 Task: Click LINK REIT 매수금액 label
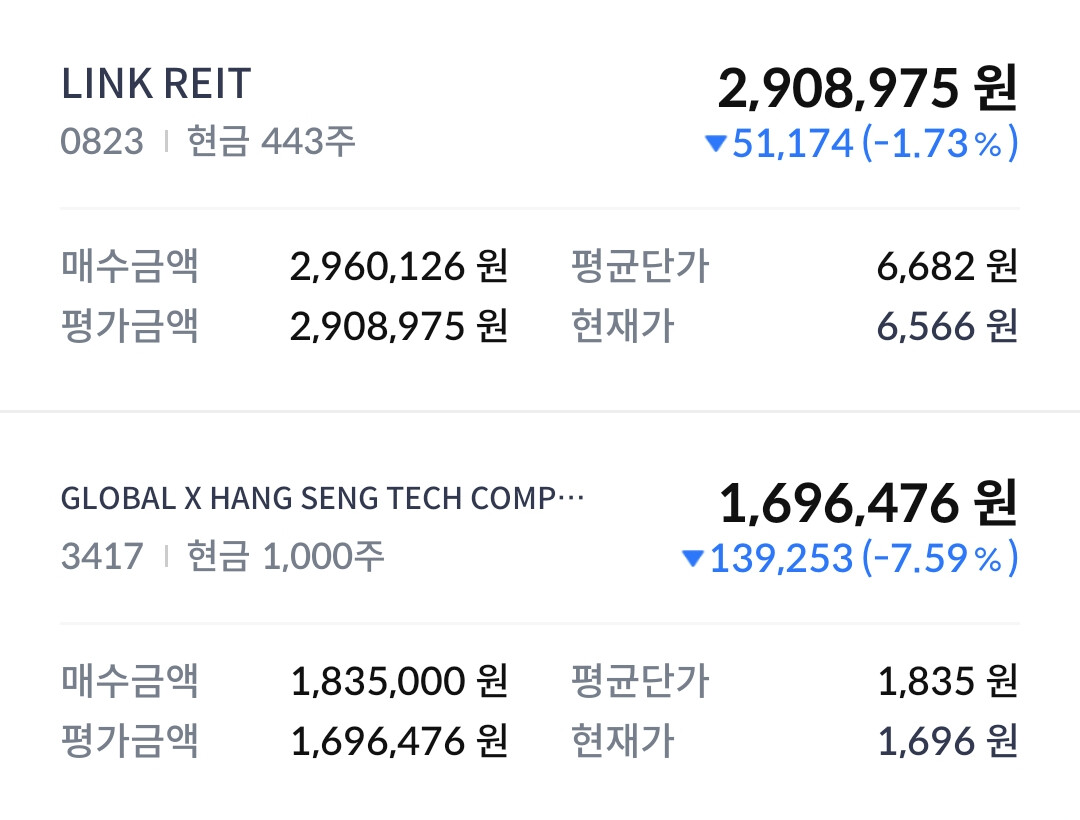[x=130, y=267]
